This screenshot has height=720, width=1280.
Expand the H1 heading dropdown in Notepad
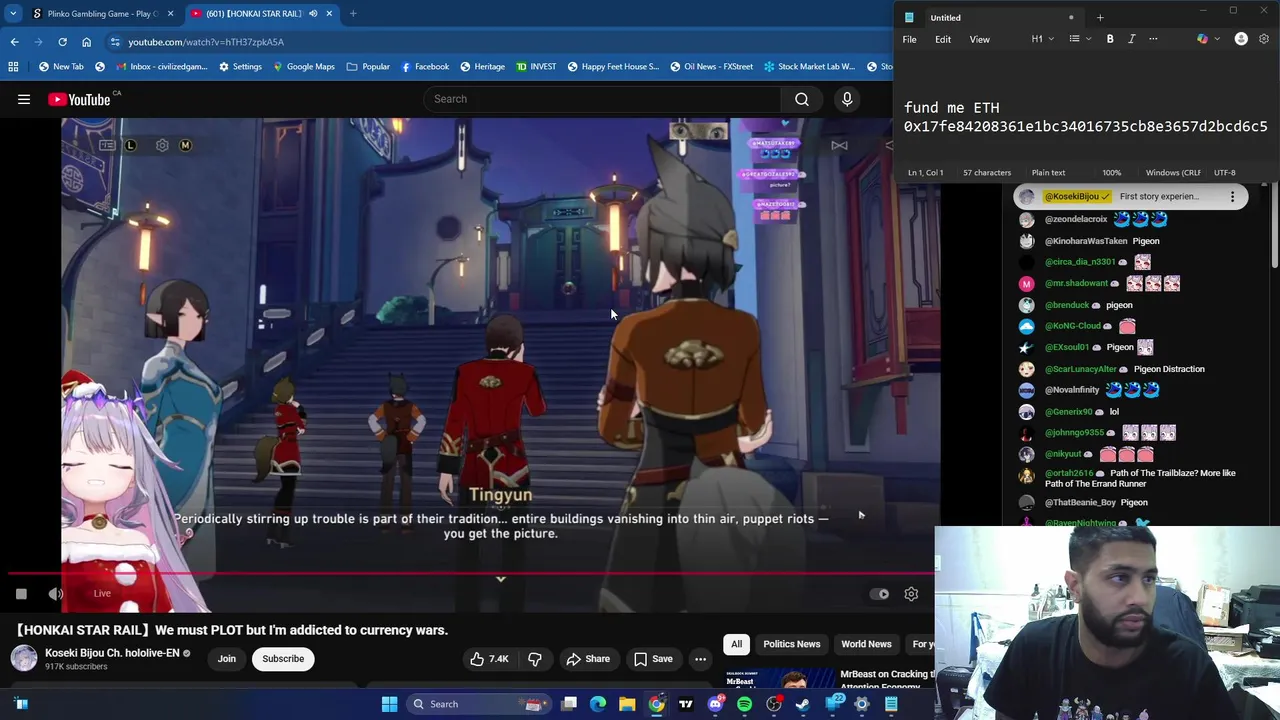point(1042,39)
